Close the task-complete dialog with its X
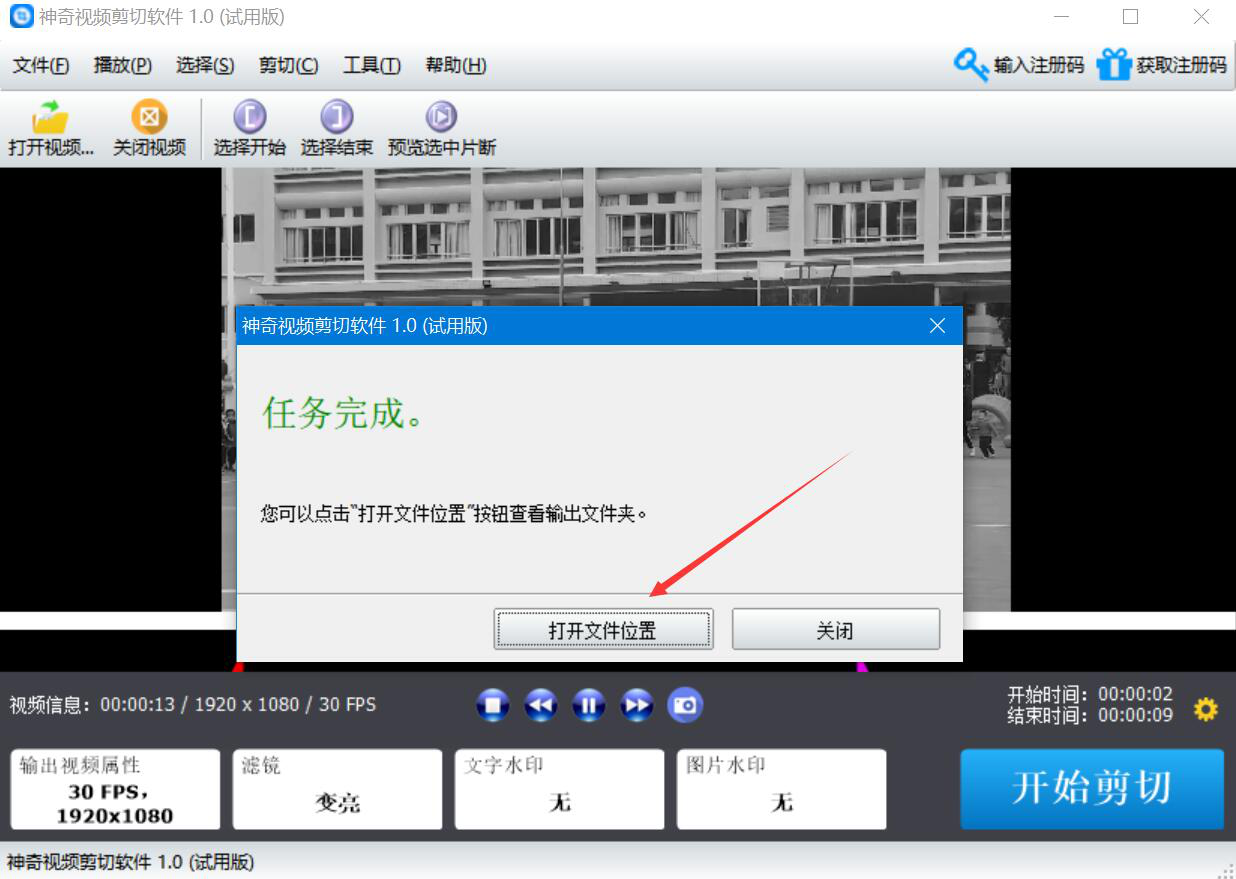Image resolution: width=1236 pixels, height=879 pixels. tap(937, 326)
